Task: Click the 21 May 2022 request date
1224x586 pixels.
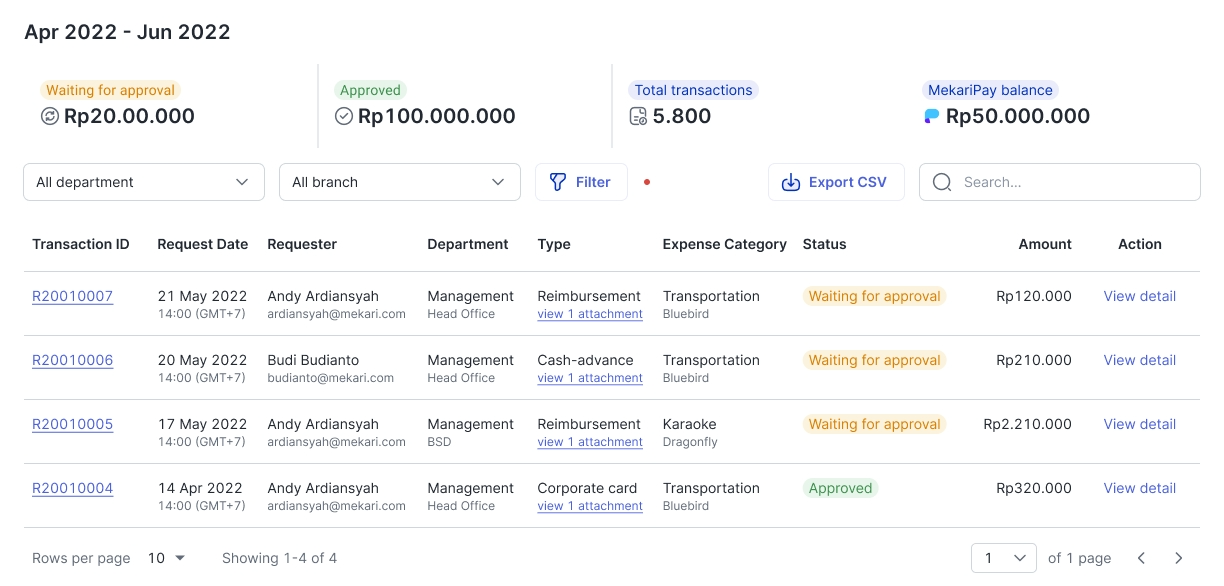Action: coord(203,296)
